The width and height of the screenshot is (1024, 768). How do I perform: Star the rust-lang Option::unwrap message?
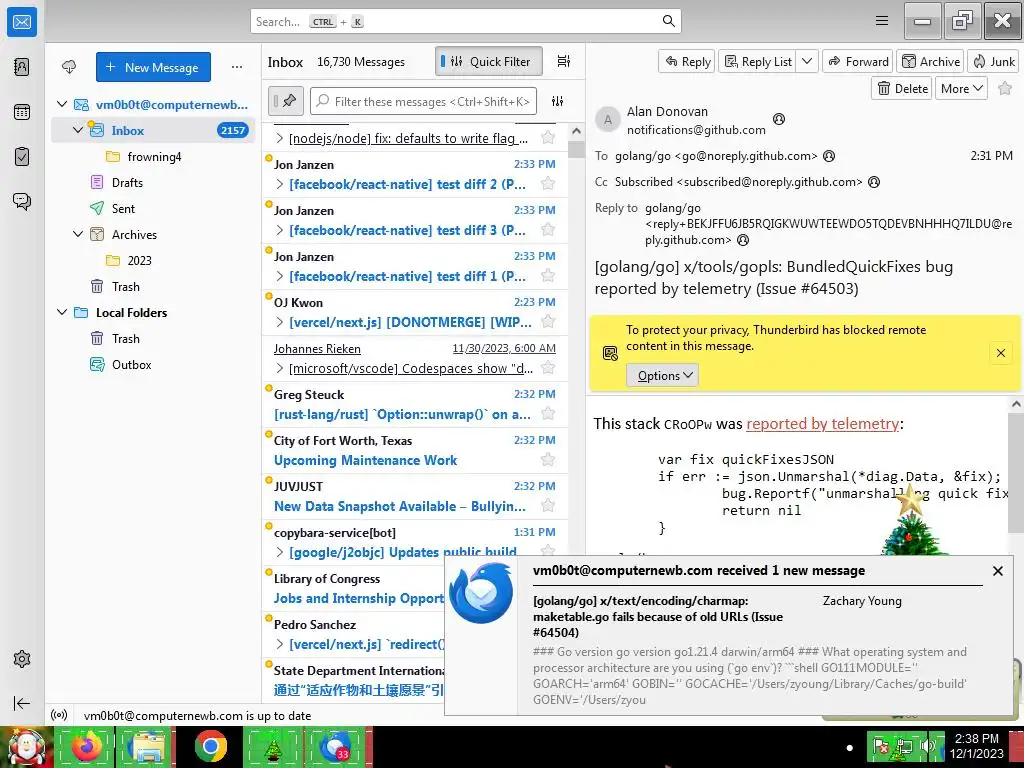[x=548, y=414]
